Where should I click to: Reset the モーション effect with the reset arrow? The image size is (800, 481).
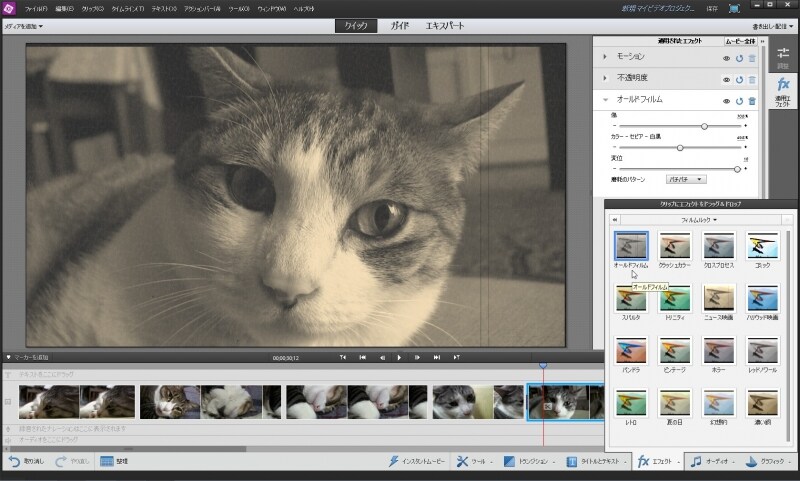click(x=739, y=58)
